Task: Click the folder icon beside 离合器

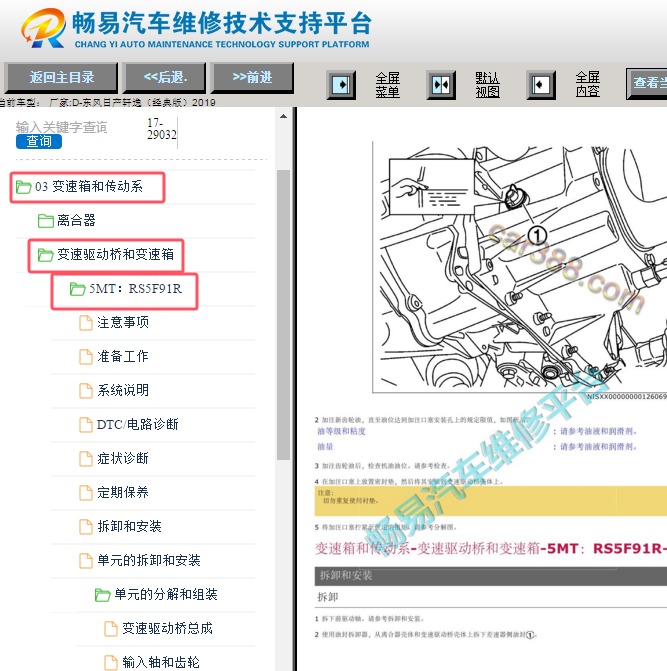Action: coord(46,221)
